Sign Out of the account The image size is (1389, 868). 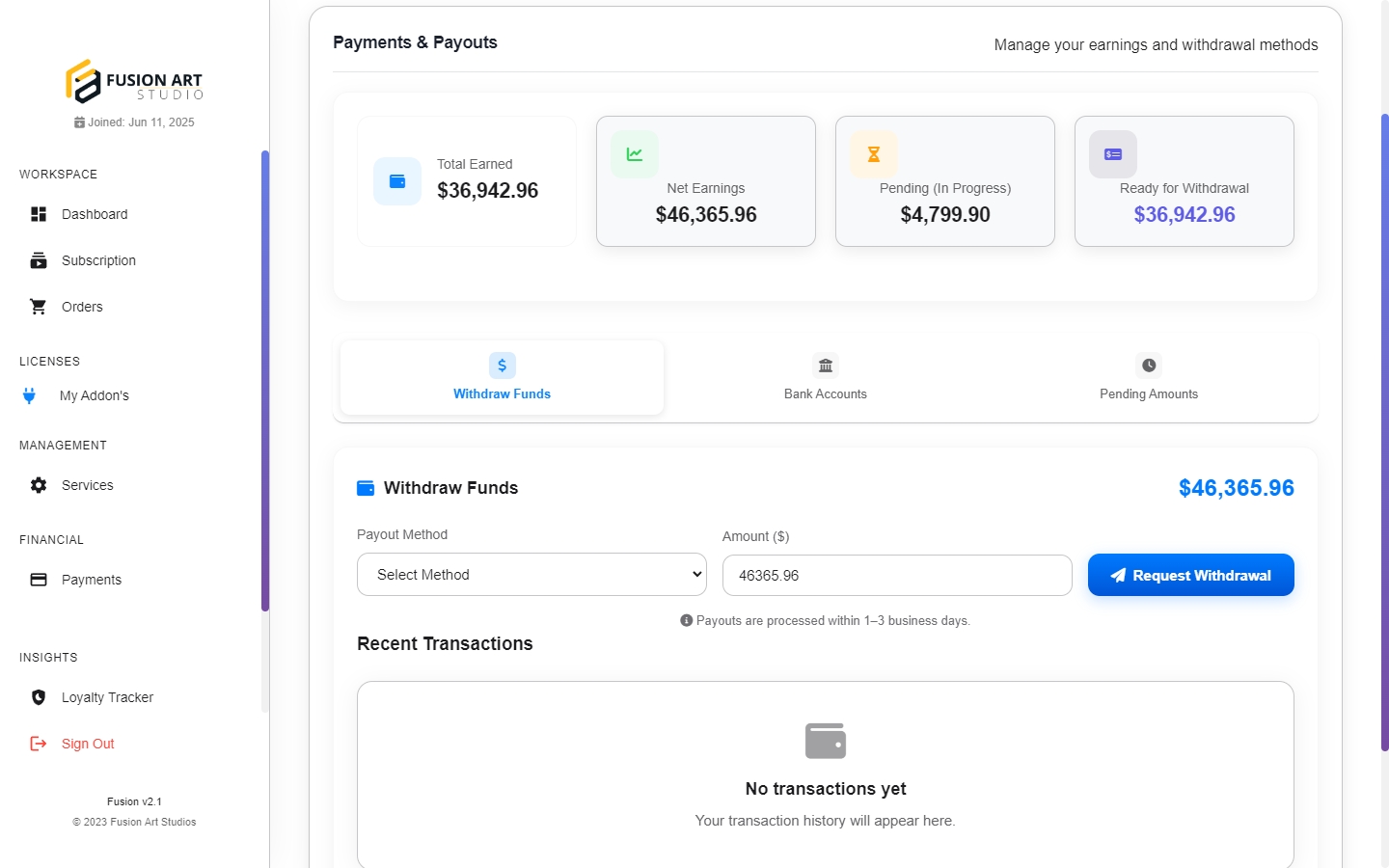87,744
